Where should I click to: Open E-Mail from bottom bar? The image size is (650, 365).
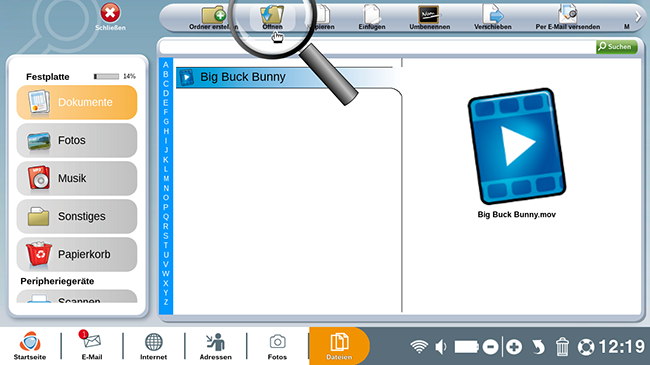click(92, 346)
